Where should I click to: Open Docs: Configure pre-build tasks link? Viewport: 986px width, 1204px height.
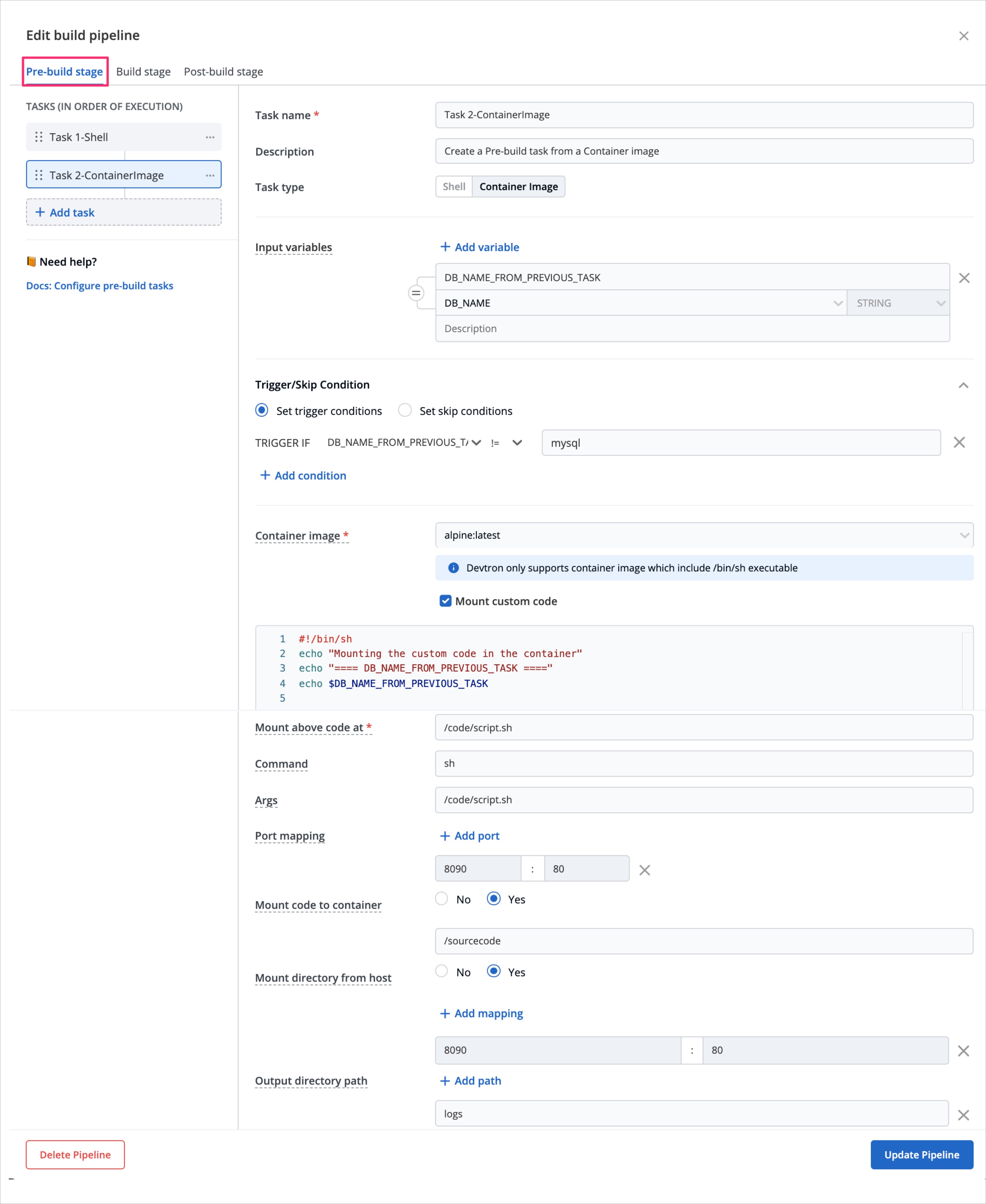pyautogui.click(x=99, y=286)
